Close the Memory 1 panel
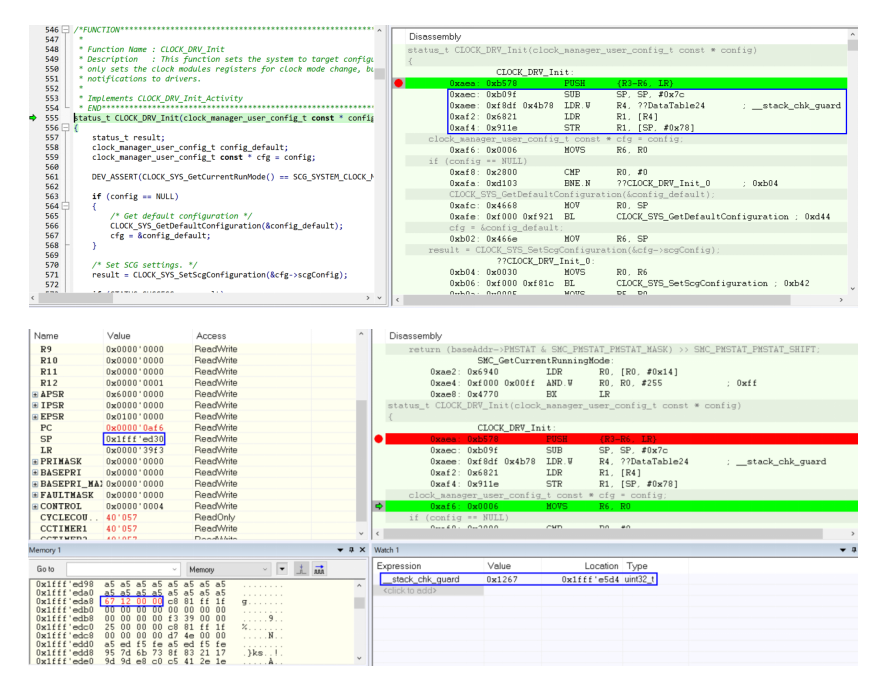This screenshot has height=686, width=876. click(x=361, y=550)
